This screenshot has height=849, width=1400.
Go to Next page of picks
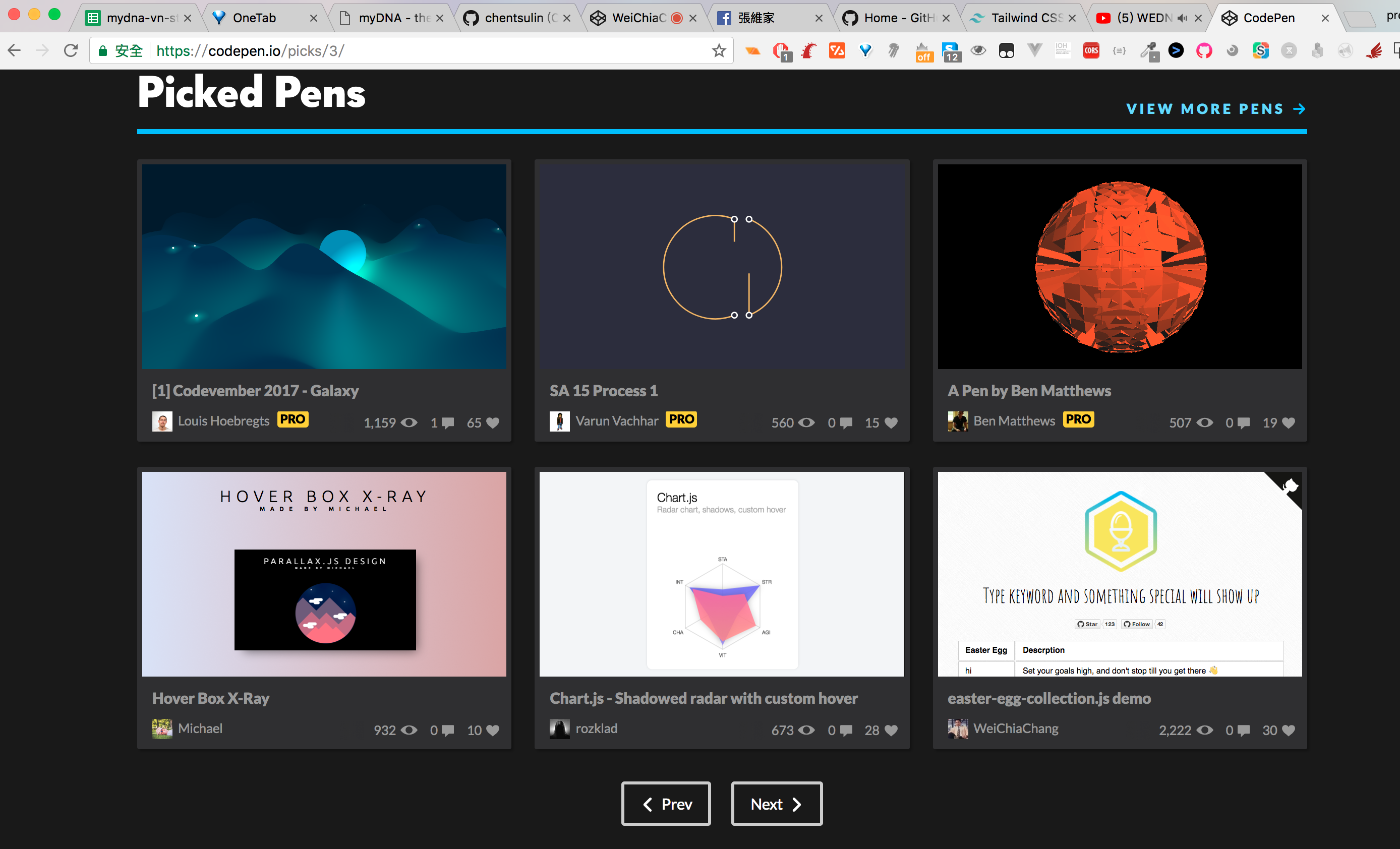pyautogui.click(x=776, y=804)
